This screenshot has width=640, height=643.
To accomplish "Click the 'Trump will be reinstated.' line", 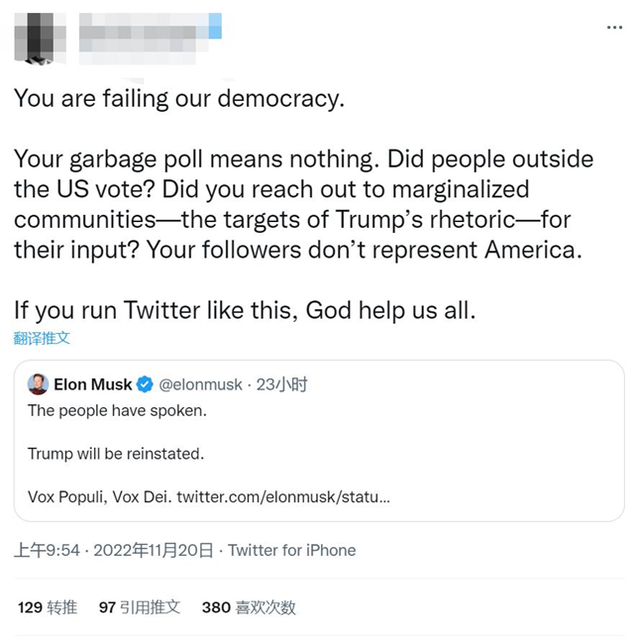I will (115, 453).
